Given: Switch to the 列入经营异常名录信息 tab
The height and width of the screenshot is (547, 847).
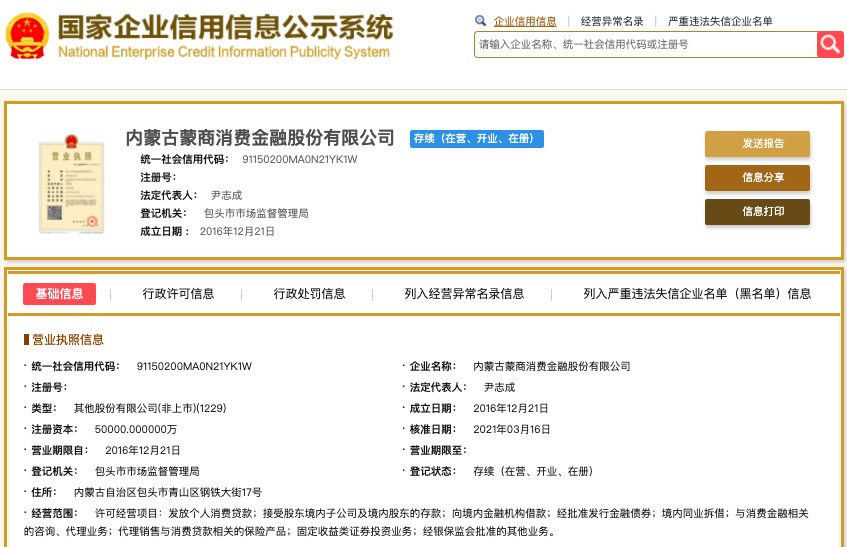Looking at the screenshot, I should point(465,294).
